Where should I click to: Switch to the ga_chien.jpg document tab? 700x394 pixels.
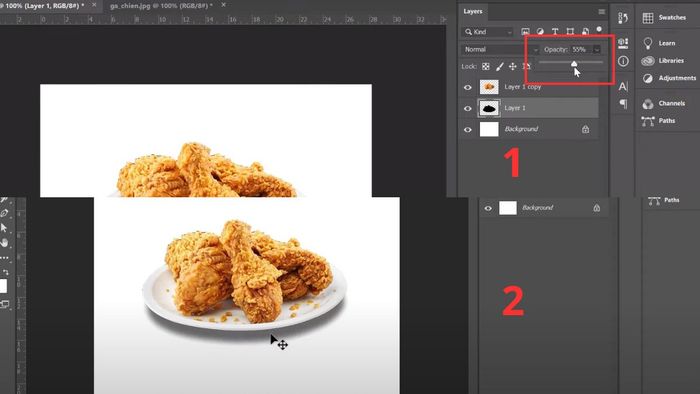point(161,6)
